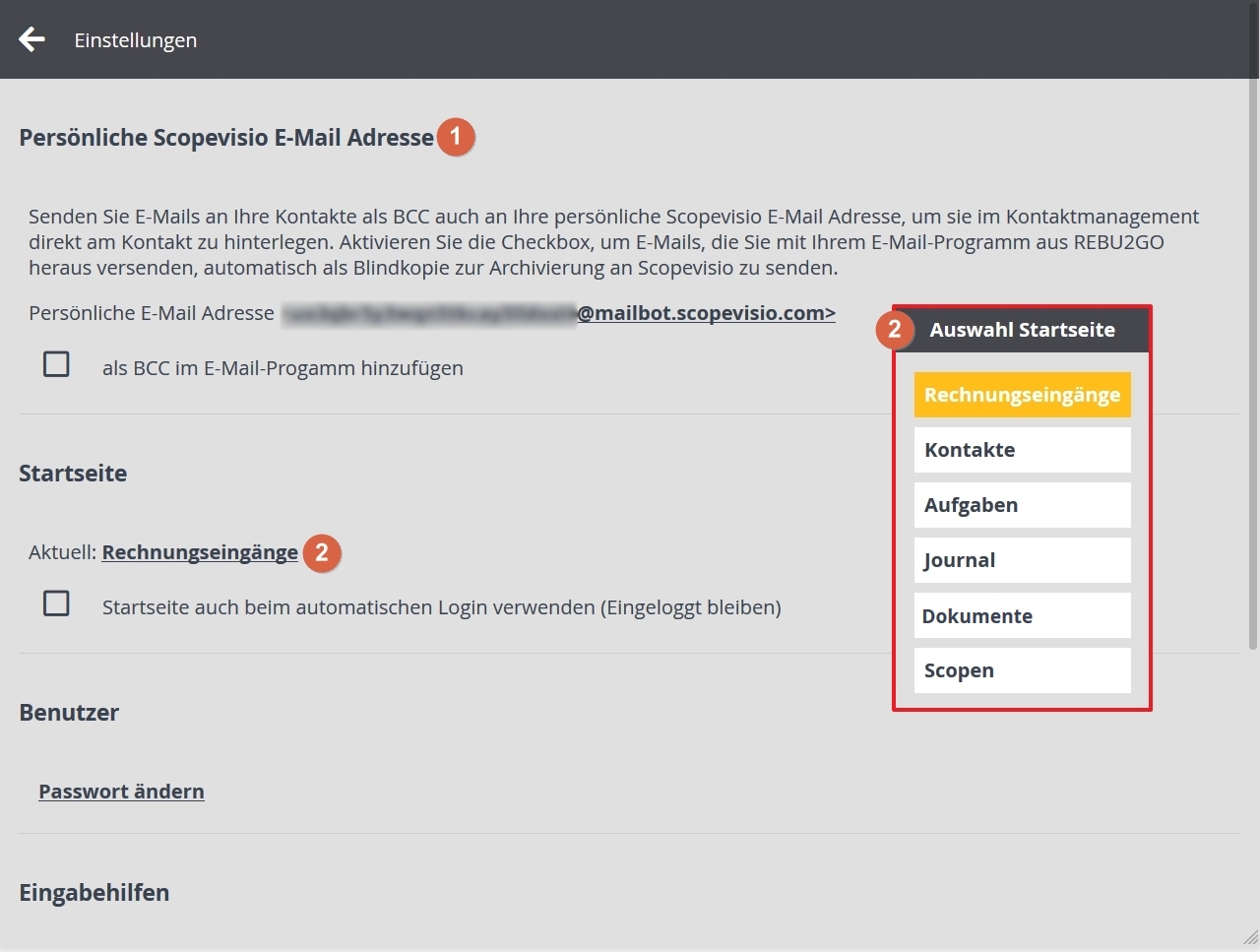
Task: Choose Kontakte as start page
Action: click(x=1022, y=450)
